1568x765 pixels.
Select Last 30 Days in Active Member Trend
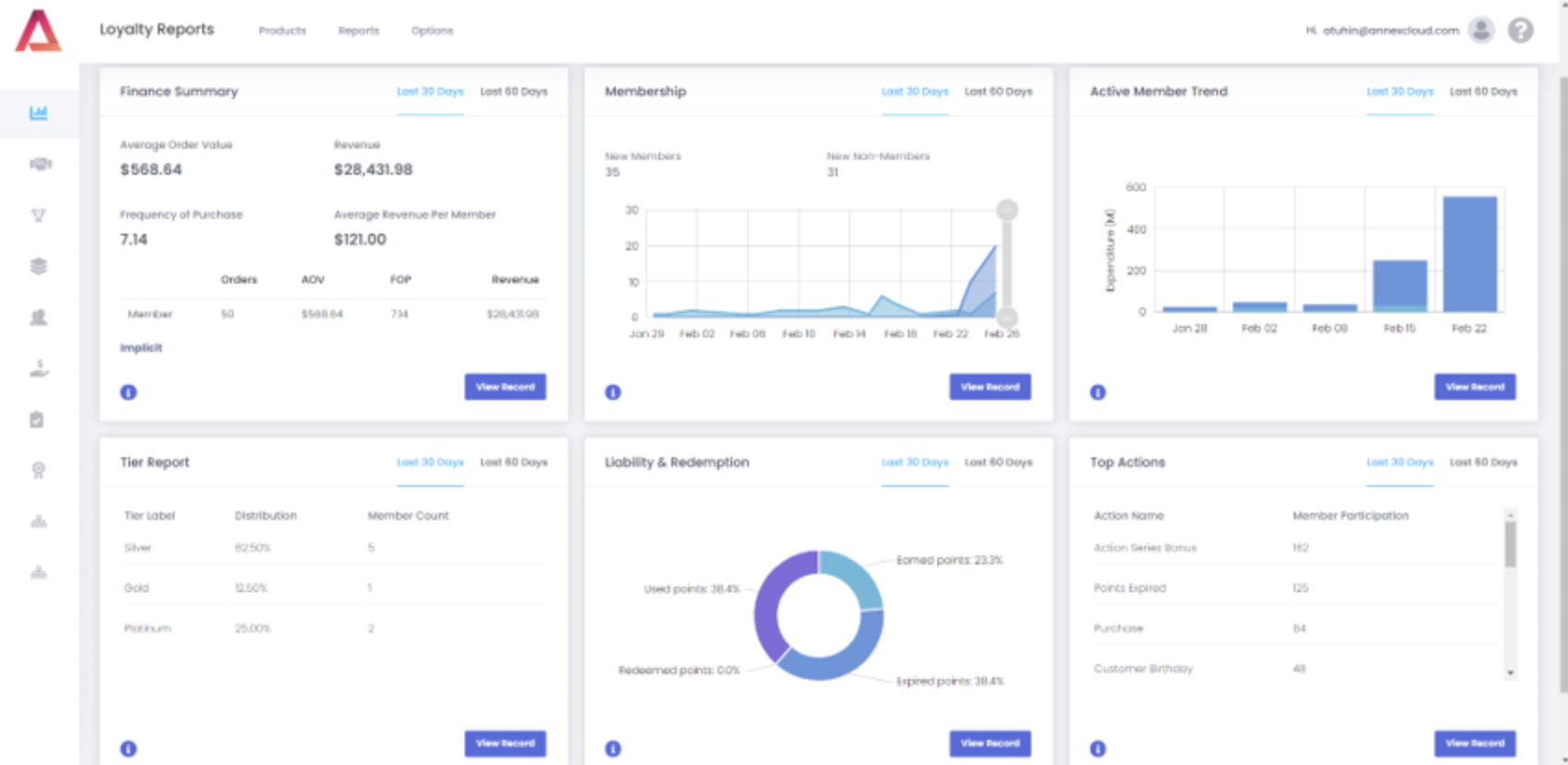click(x=1400, y=91)
